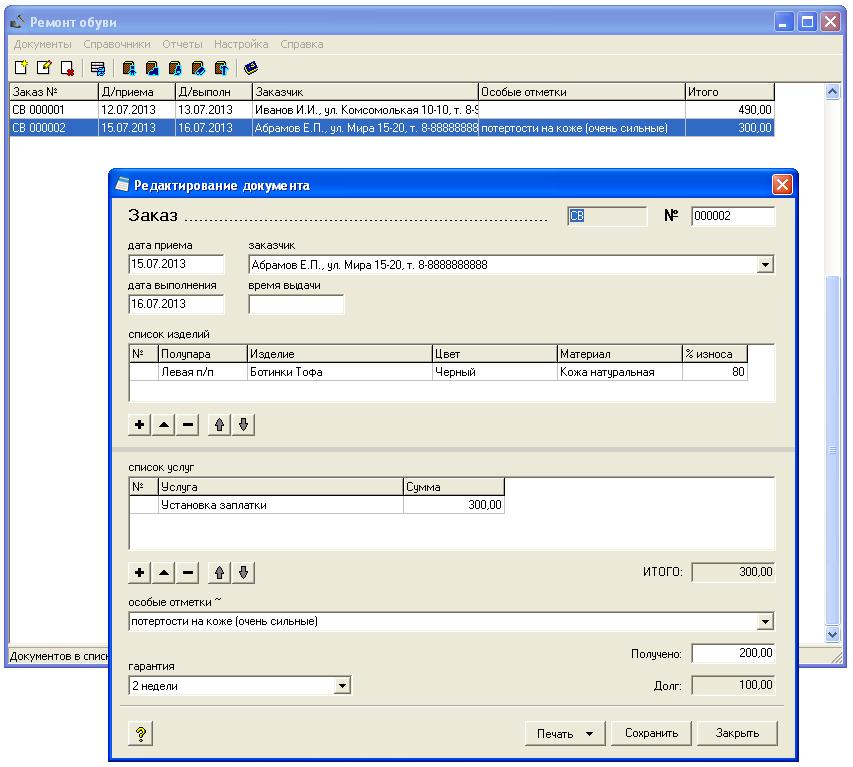Click the plus button under список услуг

[140, 573]
